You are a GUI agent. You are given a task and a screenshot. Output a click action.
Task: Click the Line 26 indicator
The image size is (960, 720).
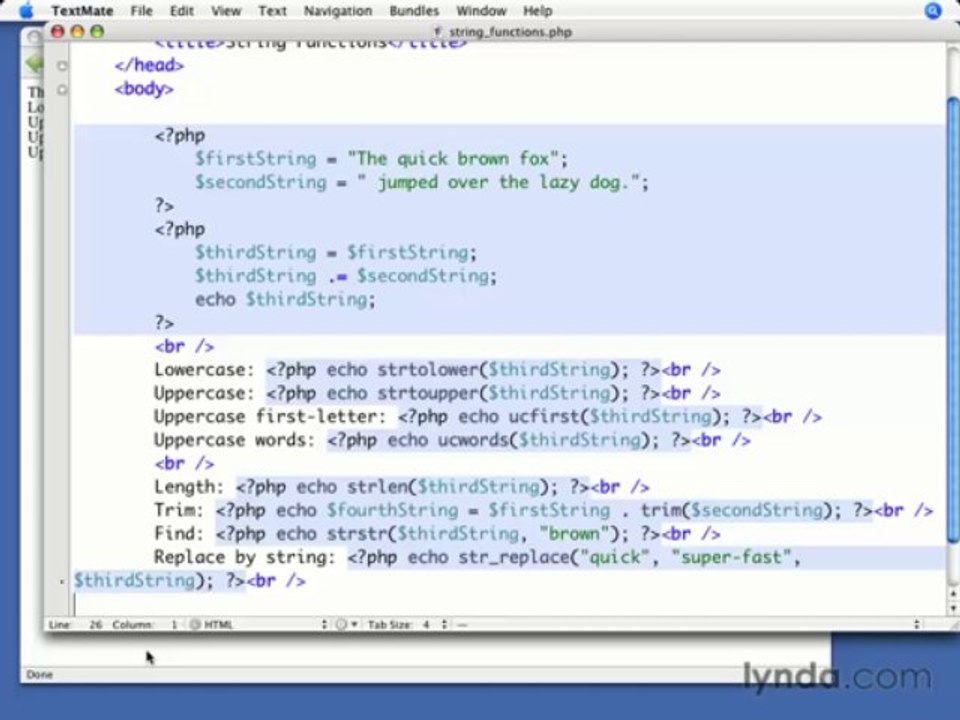point(75,624)
